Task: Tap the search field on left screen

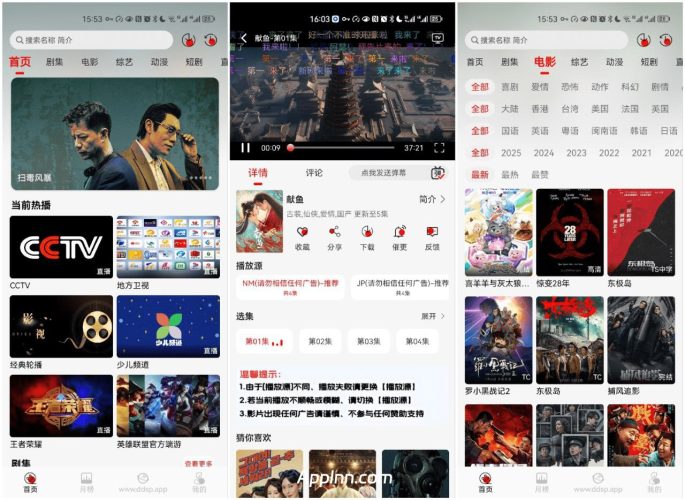Action: (x=91, y=40)
